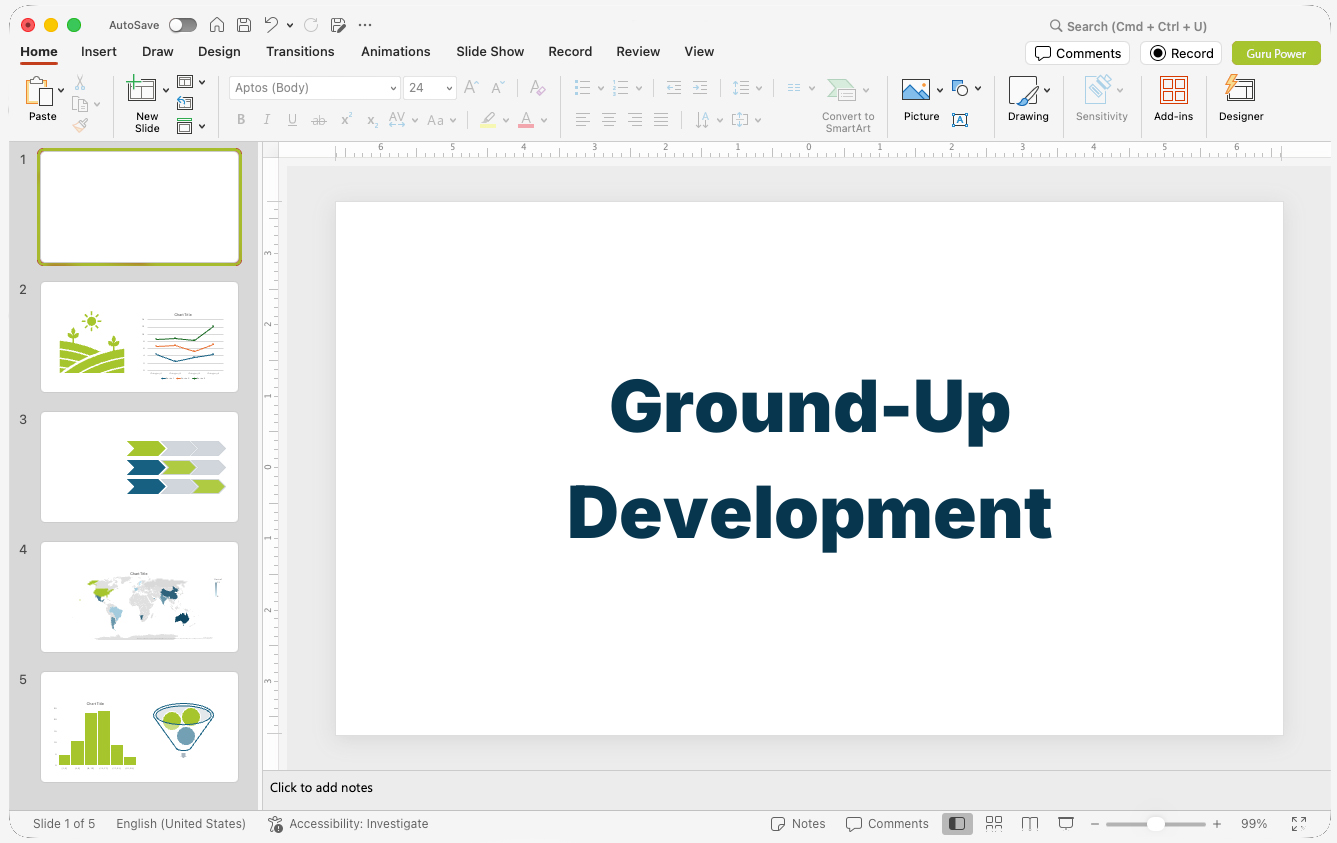The image size is (1337, 843).
Task: Click the Increase Indent icon
Action: click(700, 88)
